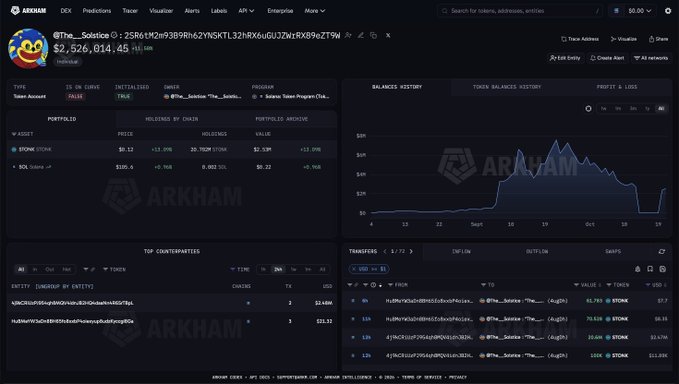Click the Trace Address button
Image resolution: width=679 pixels, height=384 pixels.
tap(580, 39)
